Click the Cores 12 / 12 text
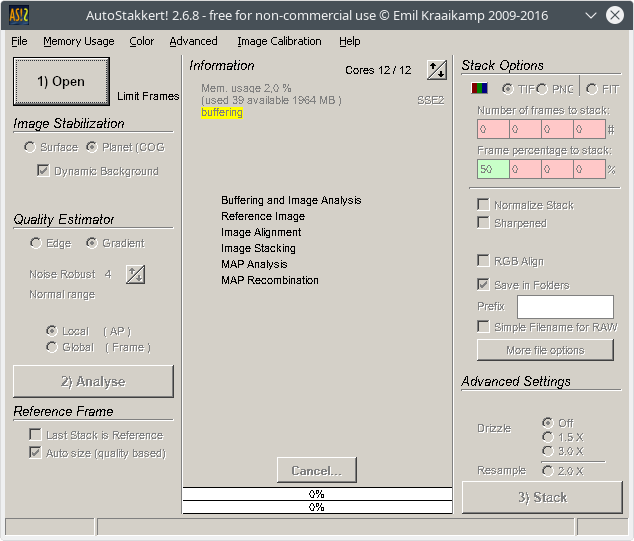The height and width of the screenshot is (541, 634). tap(378, 70)
